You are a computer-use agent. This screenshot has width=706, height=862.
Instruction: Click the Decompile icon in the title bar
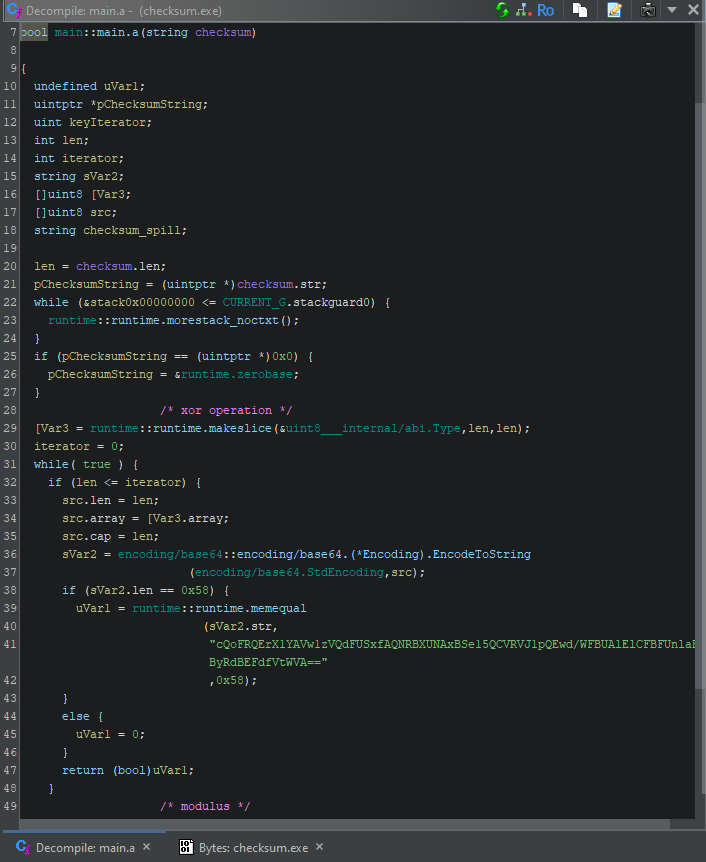(11, 10)
